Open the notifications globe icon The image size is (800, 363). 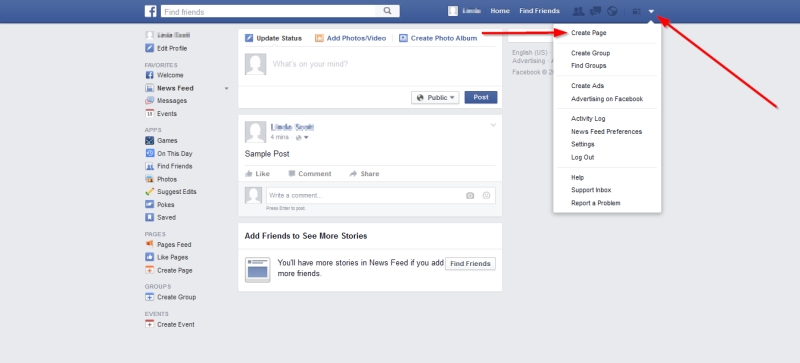(612, 11)
